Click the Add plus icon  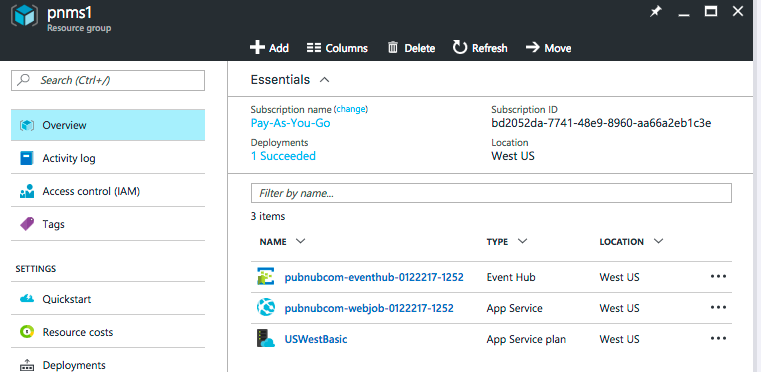(257, 48)
